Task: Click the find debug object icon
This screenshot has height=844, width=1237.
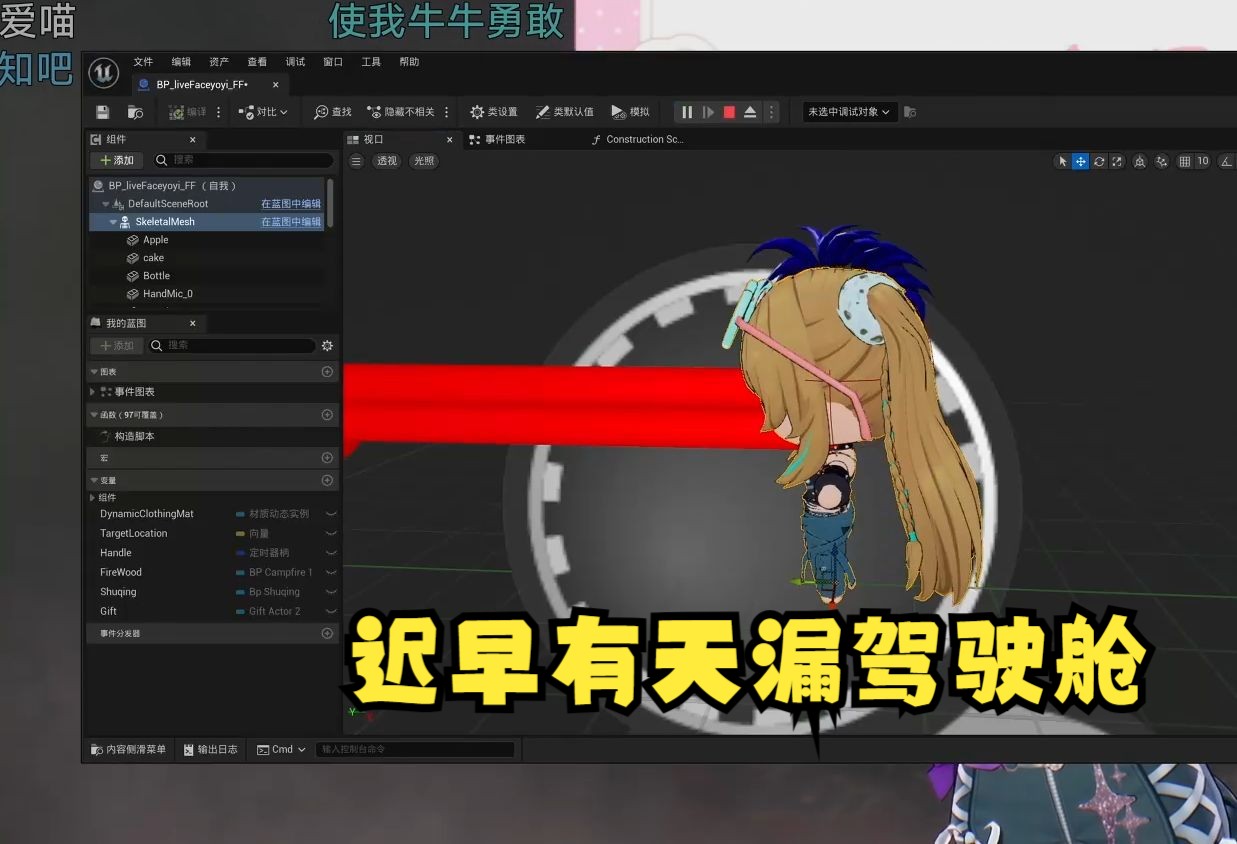Action: click(x=910, y=112)
